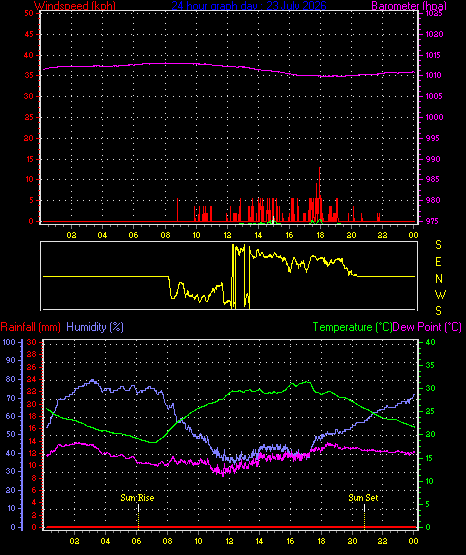Click the Rainfall (mm) legend label
This screenshot has width=466, height=555.
30,327
